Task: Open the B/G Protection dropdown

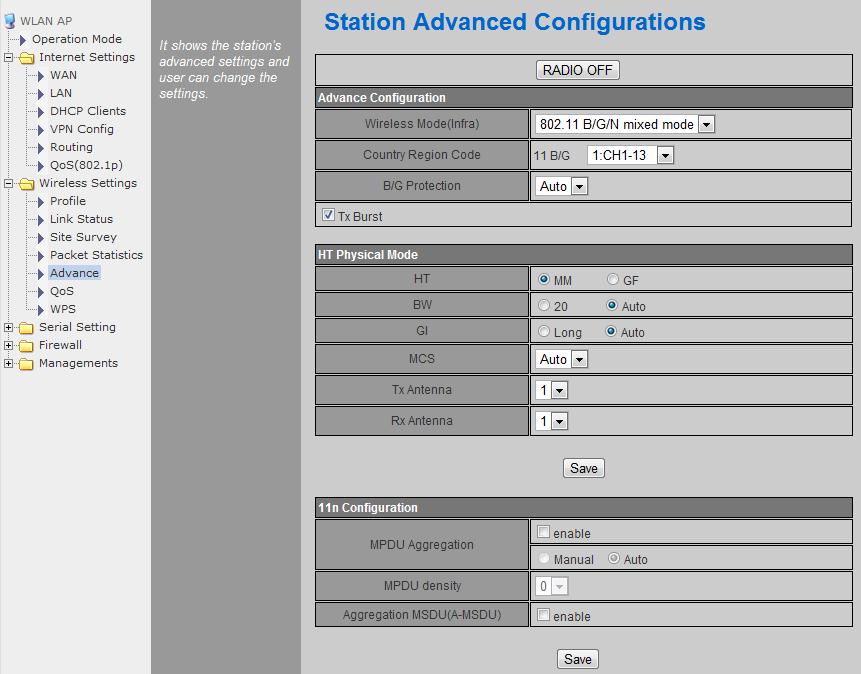Action: coord(561,186)
